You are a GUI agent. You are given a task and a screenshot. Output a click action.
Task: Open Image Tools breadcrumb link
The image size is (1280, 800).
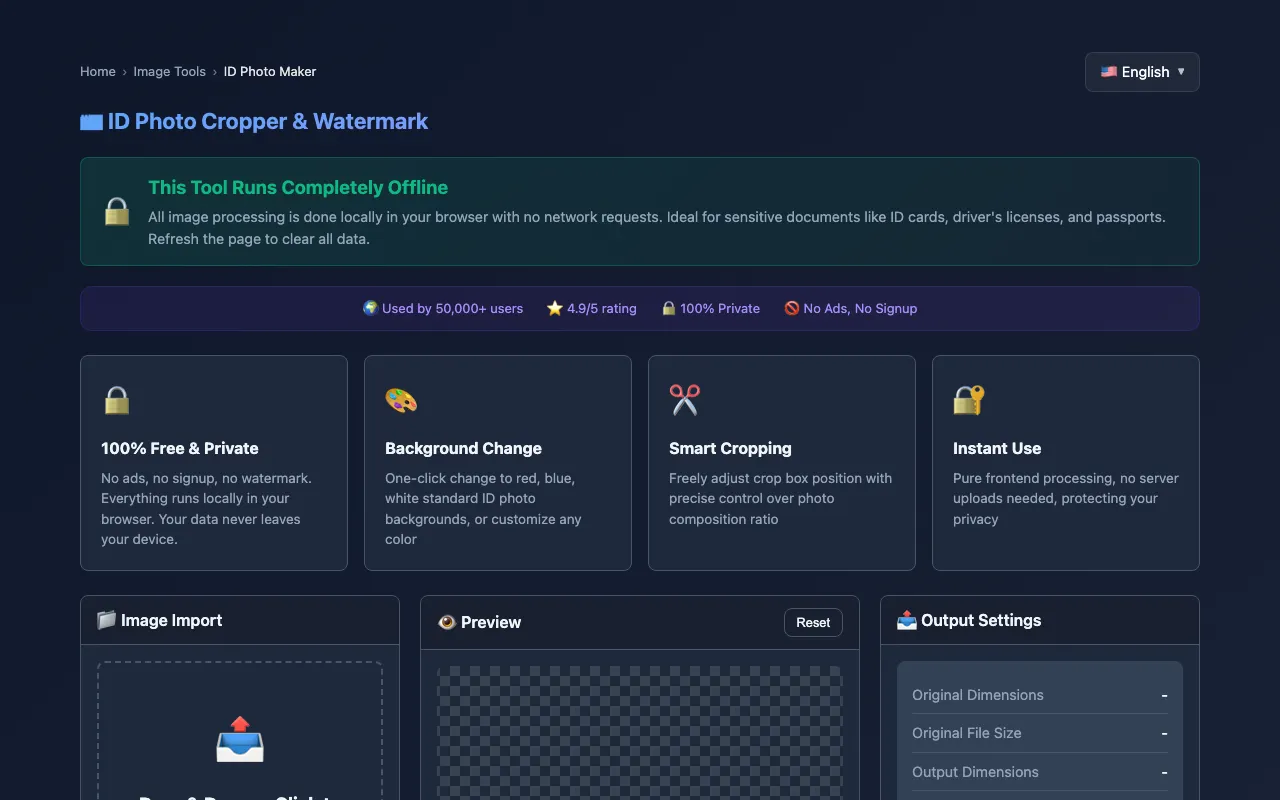(x=170, y=72)
